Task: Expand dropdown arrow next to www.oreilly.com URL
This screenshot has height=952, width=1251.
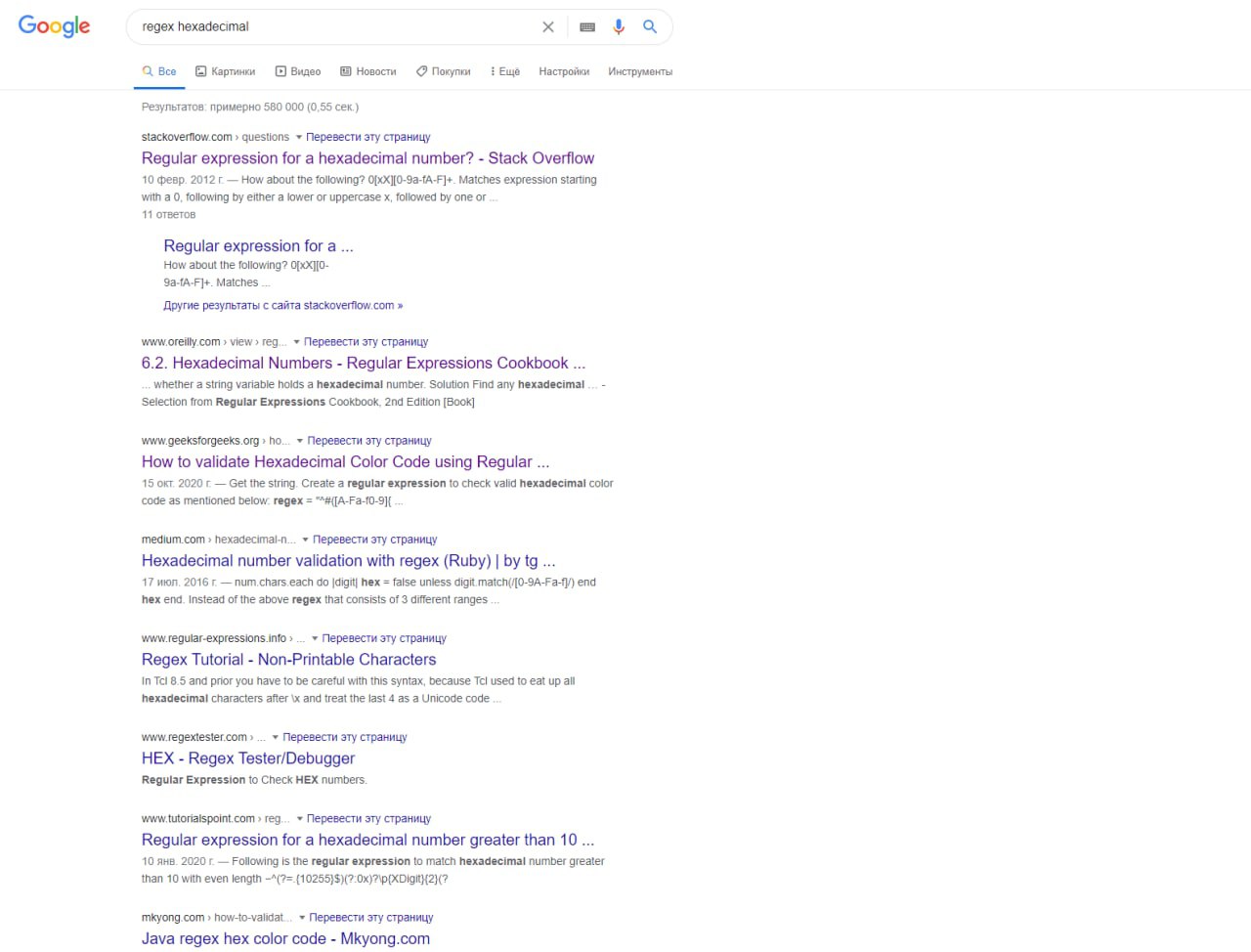Action: click(297, 343)
